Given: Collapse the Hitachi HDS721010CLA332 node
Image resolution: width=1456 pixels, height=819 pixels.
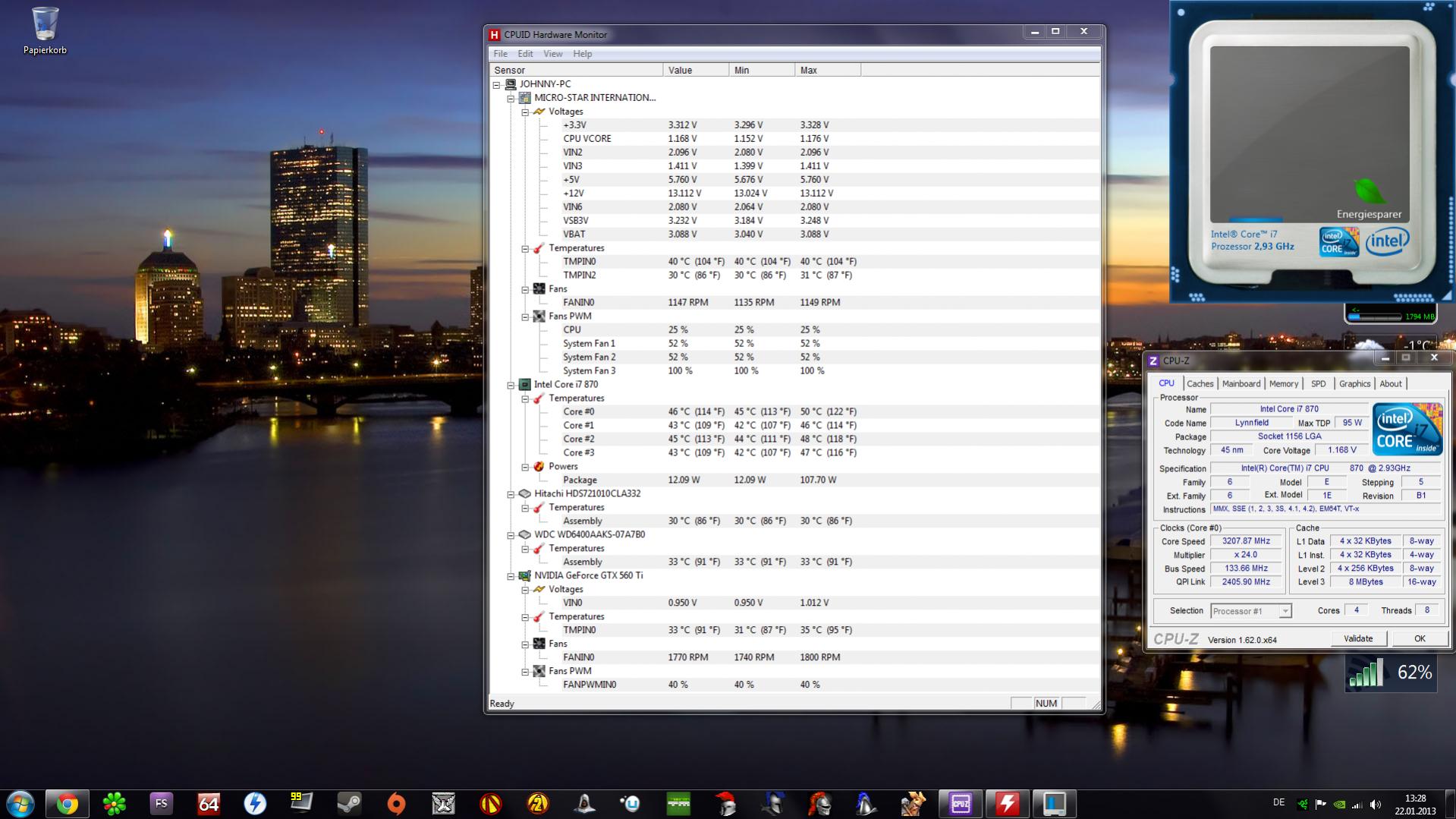Looking at the screenshot, I should [511, 494].
